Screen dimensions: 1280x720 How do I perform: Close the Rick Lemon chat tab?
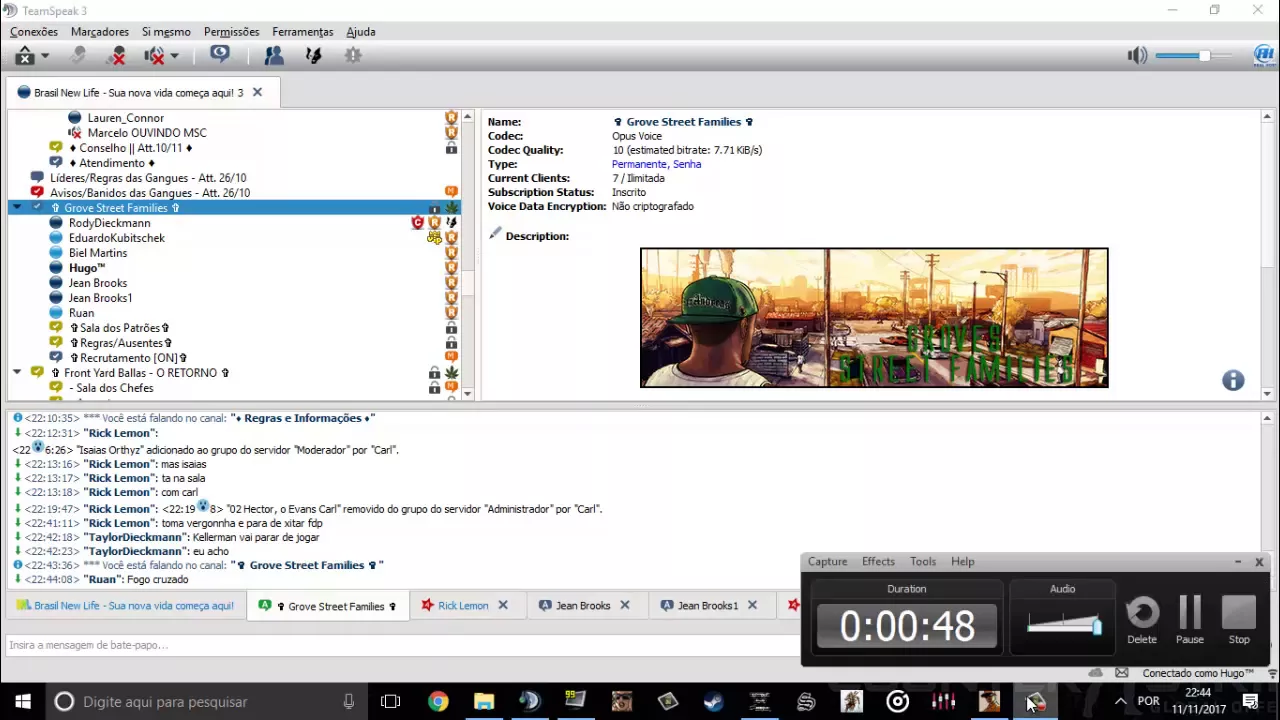pos(503,605)
